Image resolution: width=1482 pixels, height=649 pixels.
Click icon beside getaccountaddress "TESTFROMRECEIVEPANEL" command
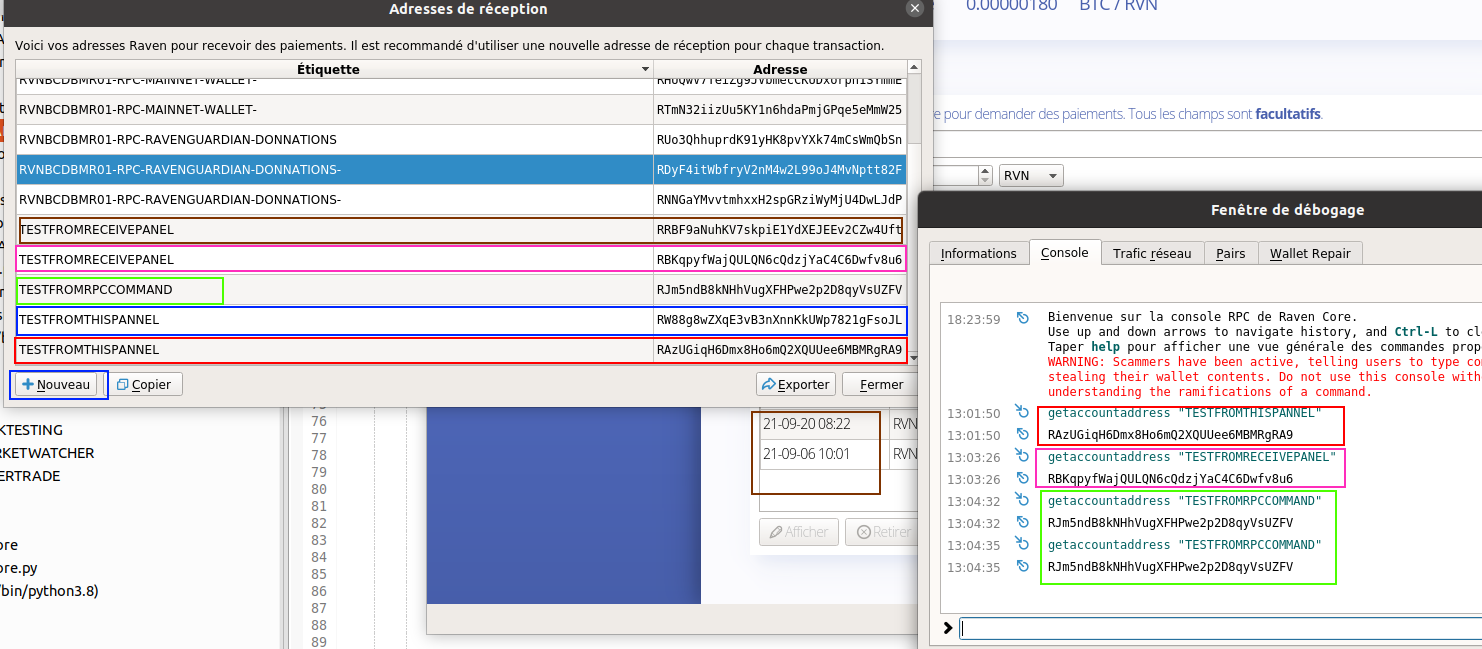click(x=1022, y=455)
